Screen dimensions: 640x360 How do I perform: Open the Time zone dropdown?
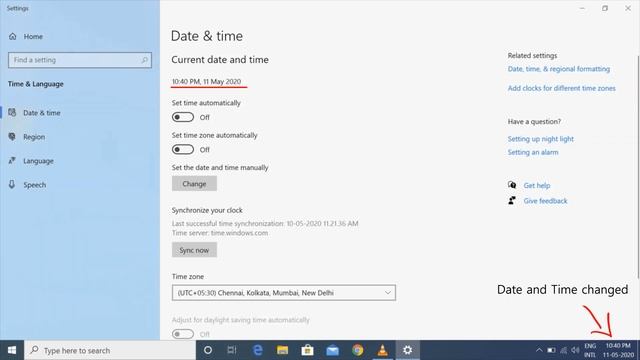(284, 293)
